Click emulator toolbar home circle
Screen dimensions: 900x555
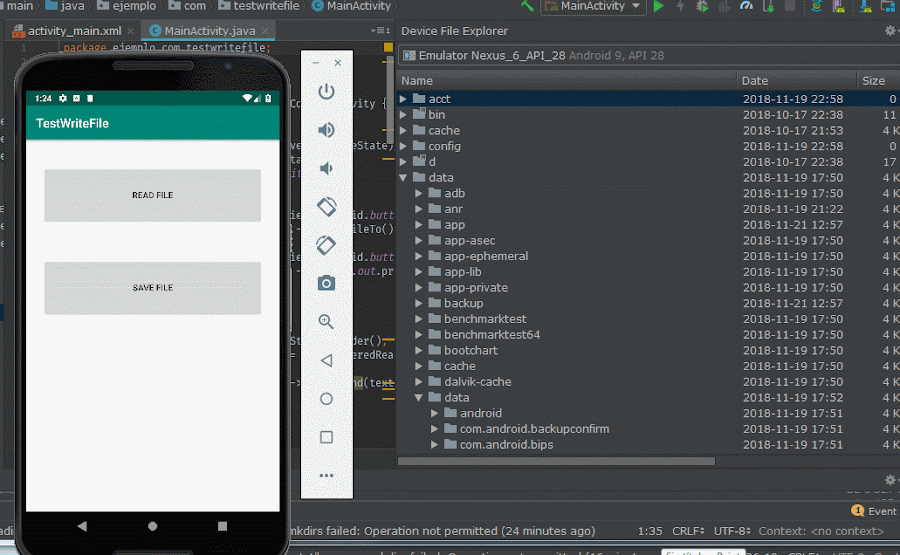326,399
